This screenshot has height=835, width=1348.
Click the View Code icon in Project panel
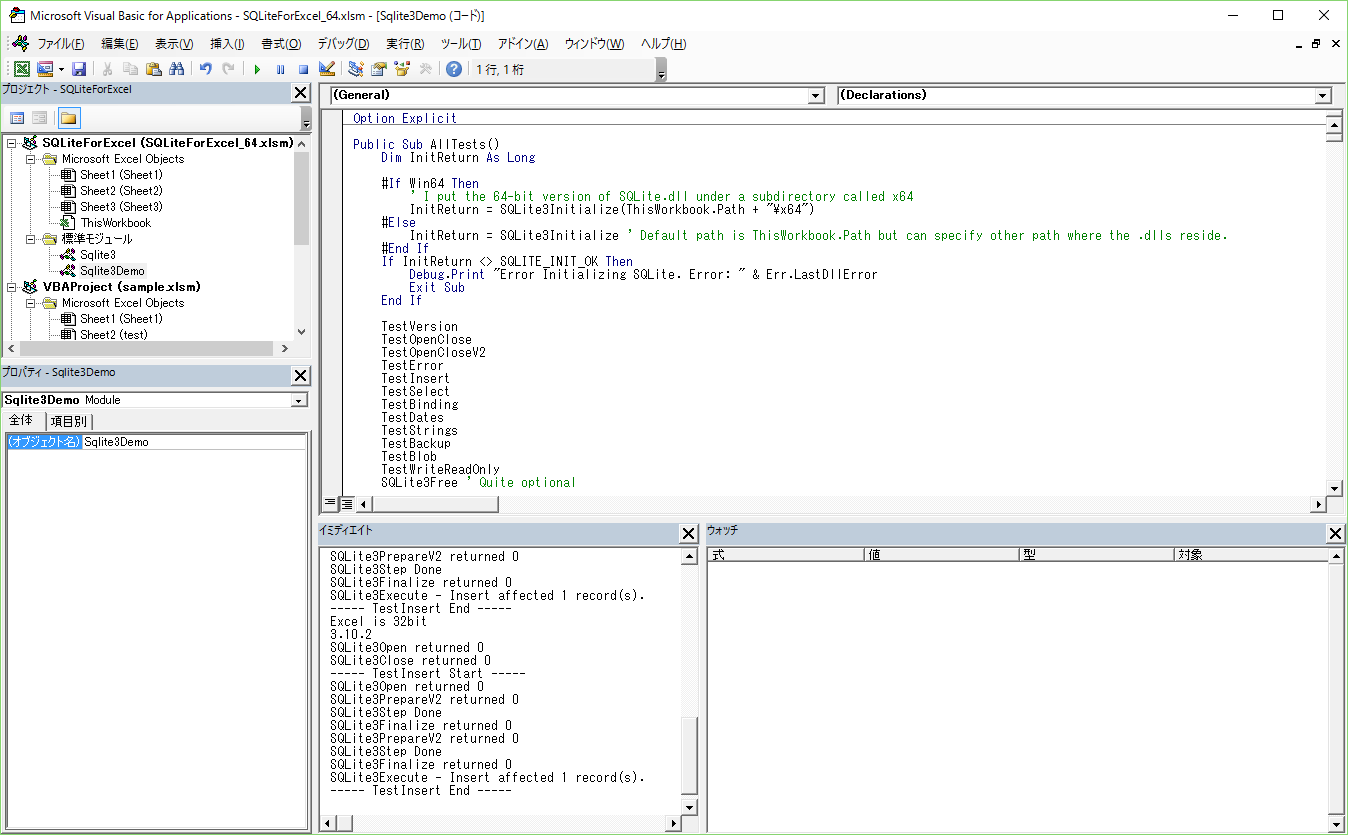[18, 117]
